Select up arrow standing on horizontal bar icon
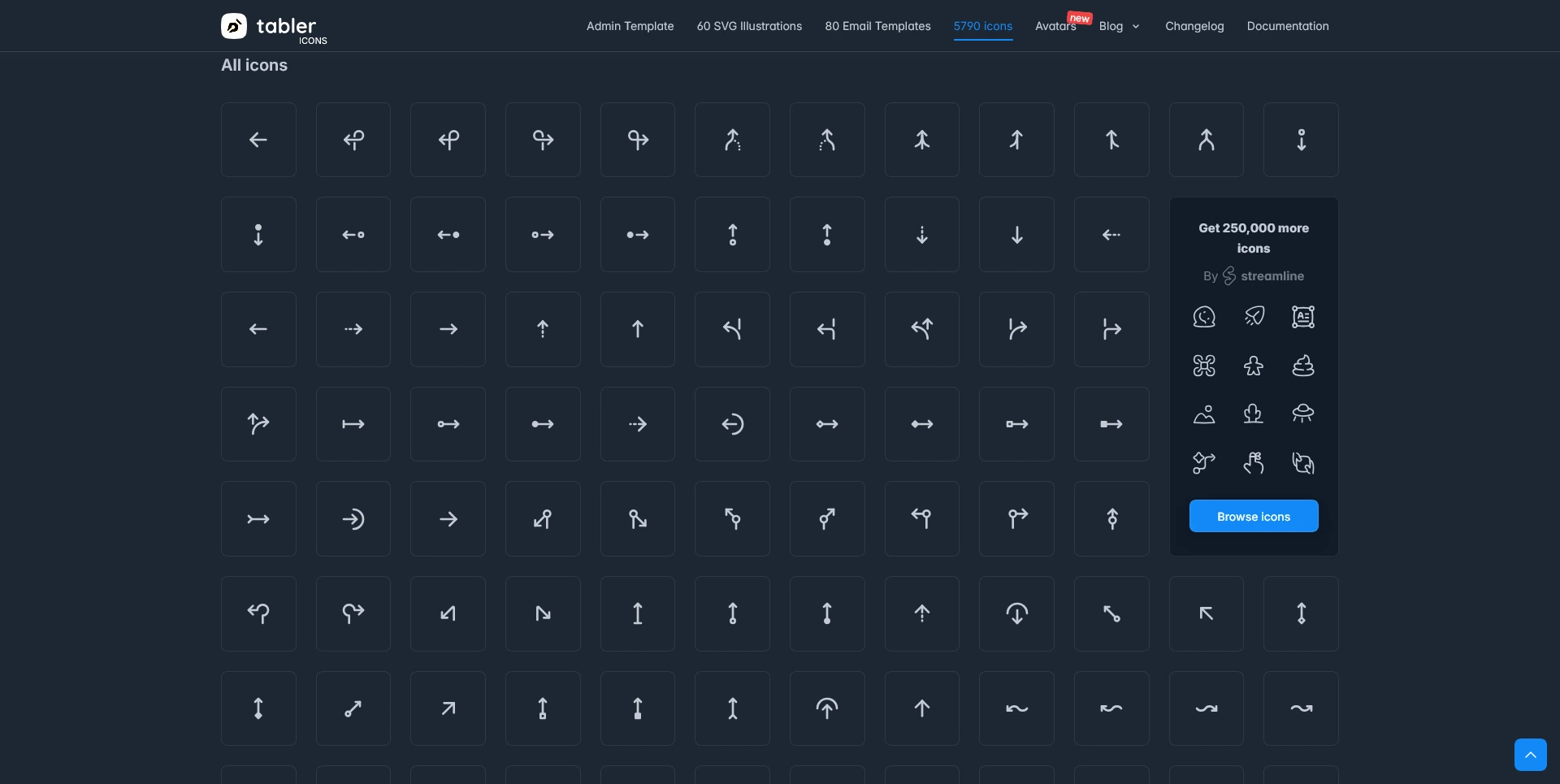Screen dimensions: 1560x784 click(638, 613)
